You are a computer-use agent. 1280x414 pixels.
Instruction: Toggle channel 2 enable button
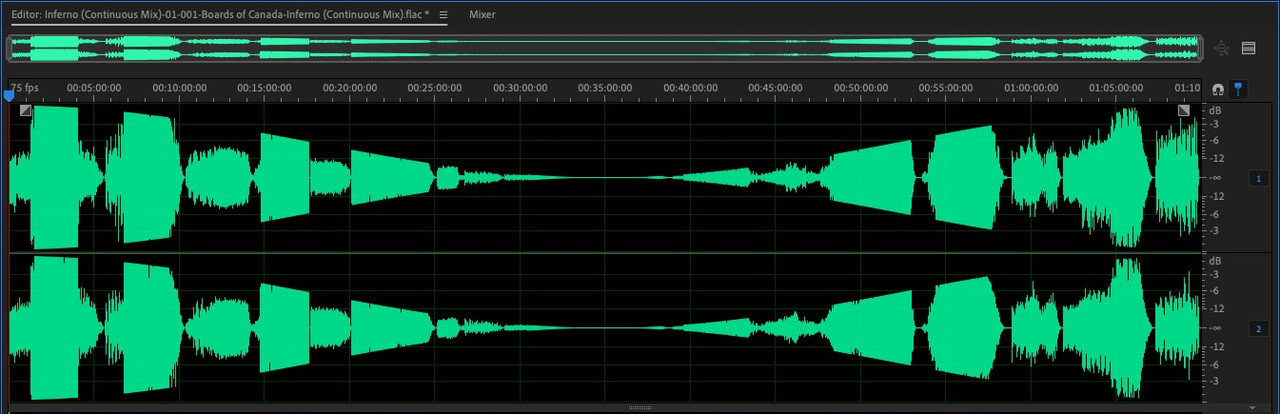click(1258, 328)
